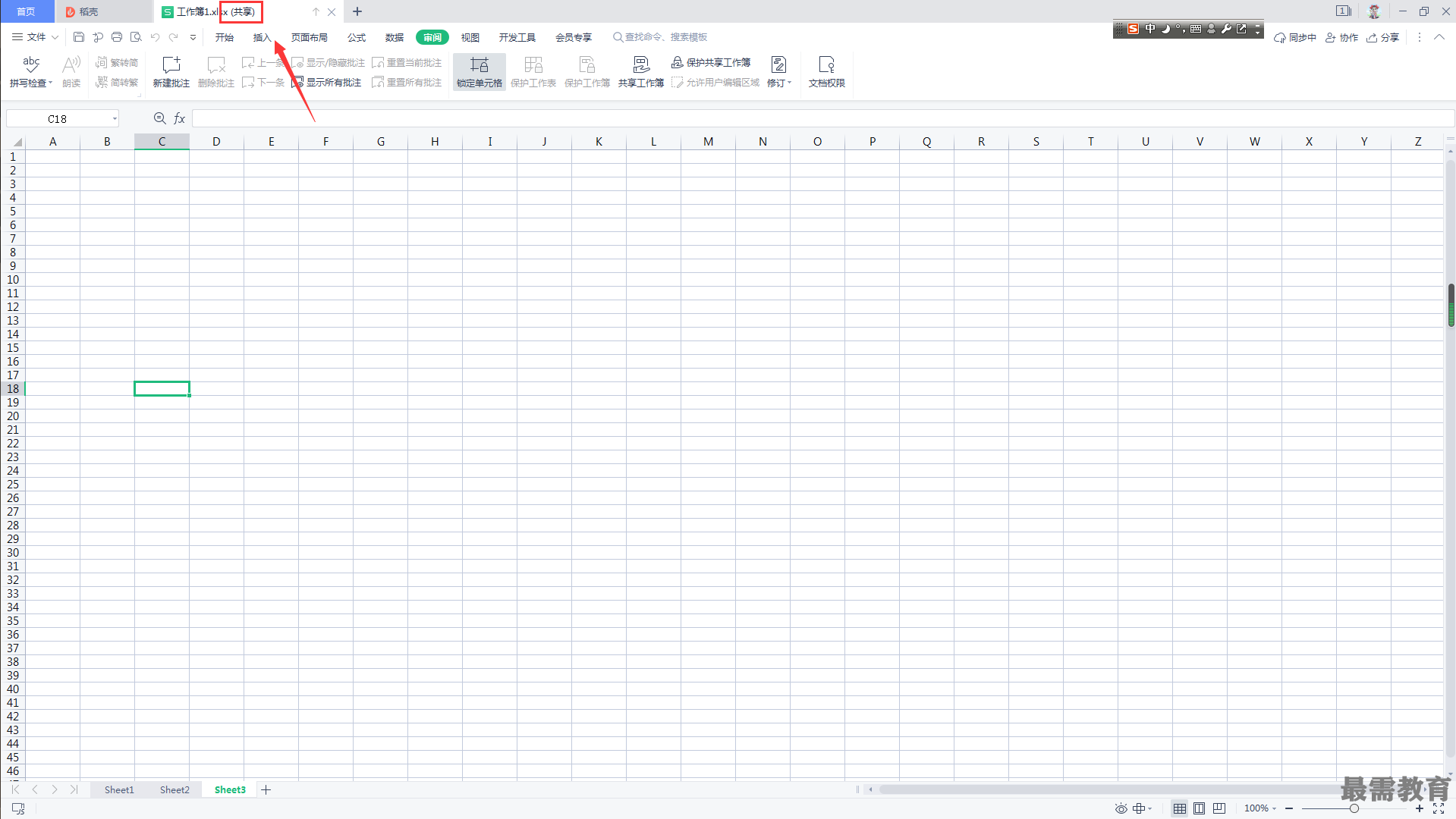The width and height of the screenshot is (1456, 819).
Task: Switch to the 开始 ribbon tab
Action: tap(225, 37)
